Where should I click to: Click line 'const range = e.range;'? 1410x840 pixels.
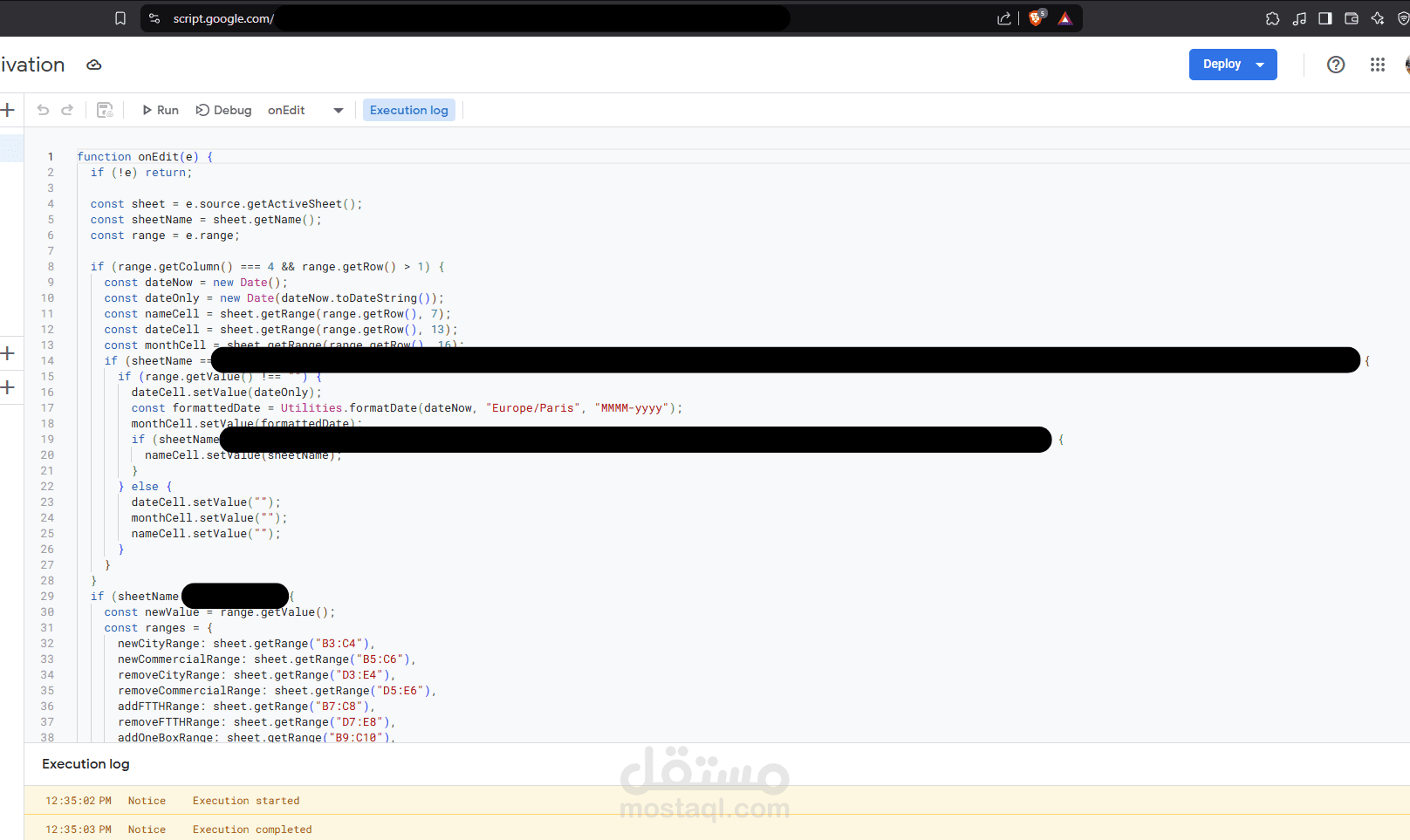click(x=165, y=236)
